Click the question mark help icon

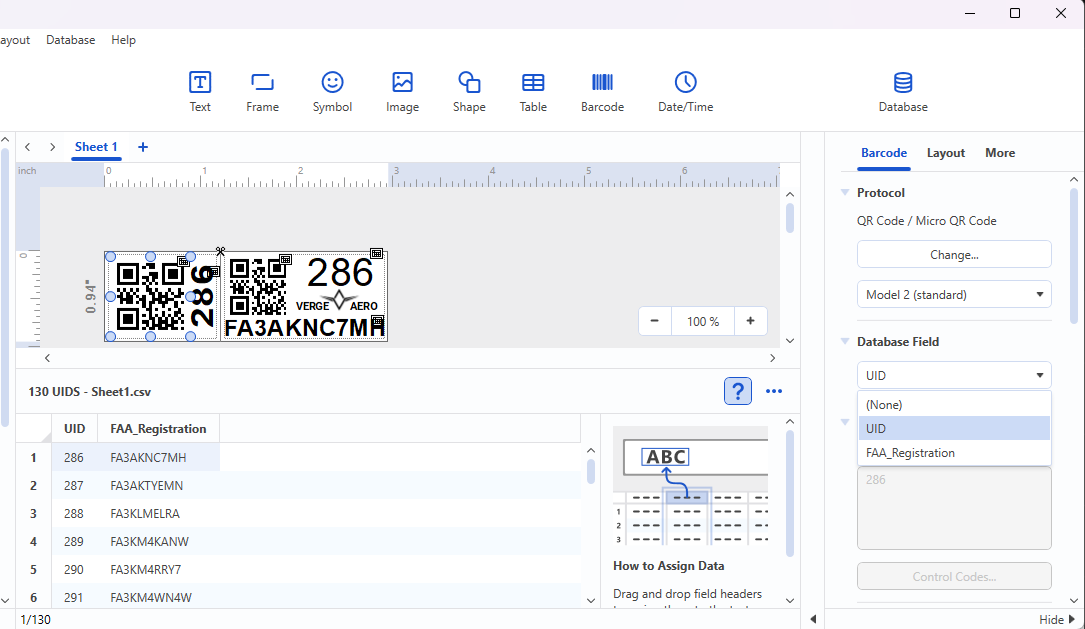coord(737,391)
